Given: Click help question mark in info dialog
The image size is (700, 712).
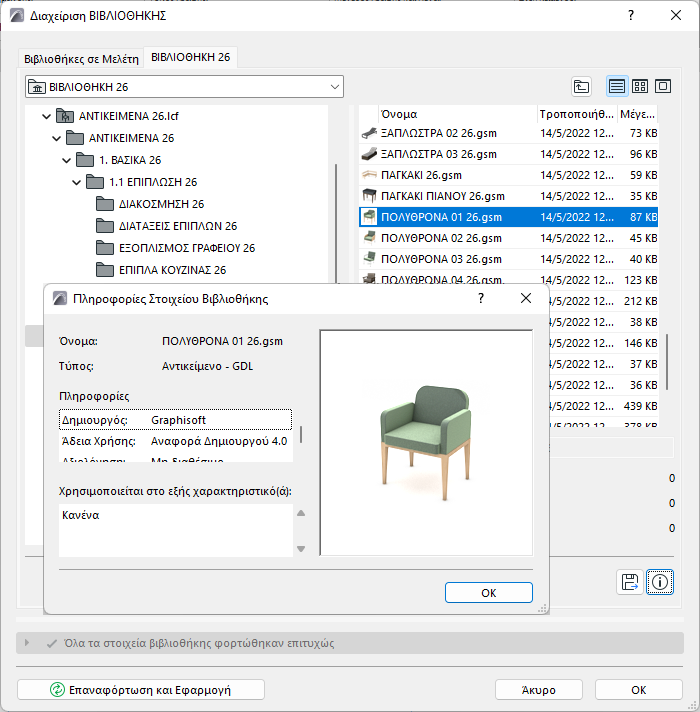Looking at the screenshot, I should point(481,298).
